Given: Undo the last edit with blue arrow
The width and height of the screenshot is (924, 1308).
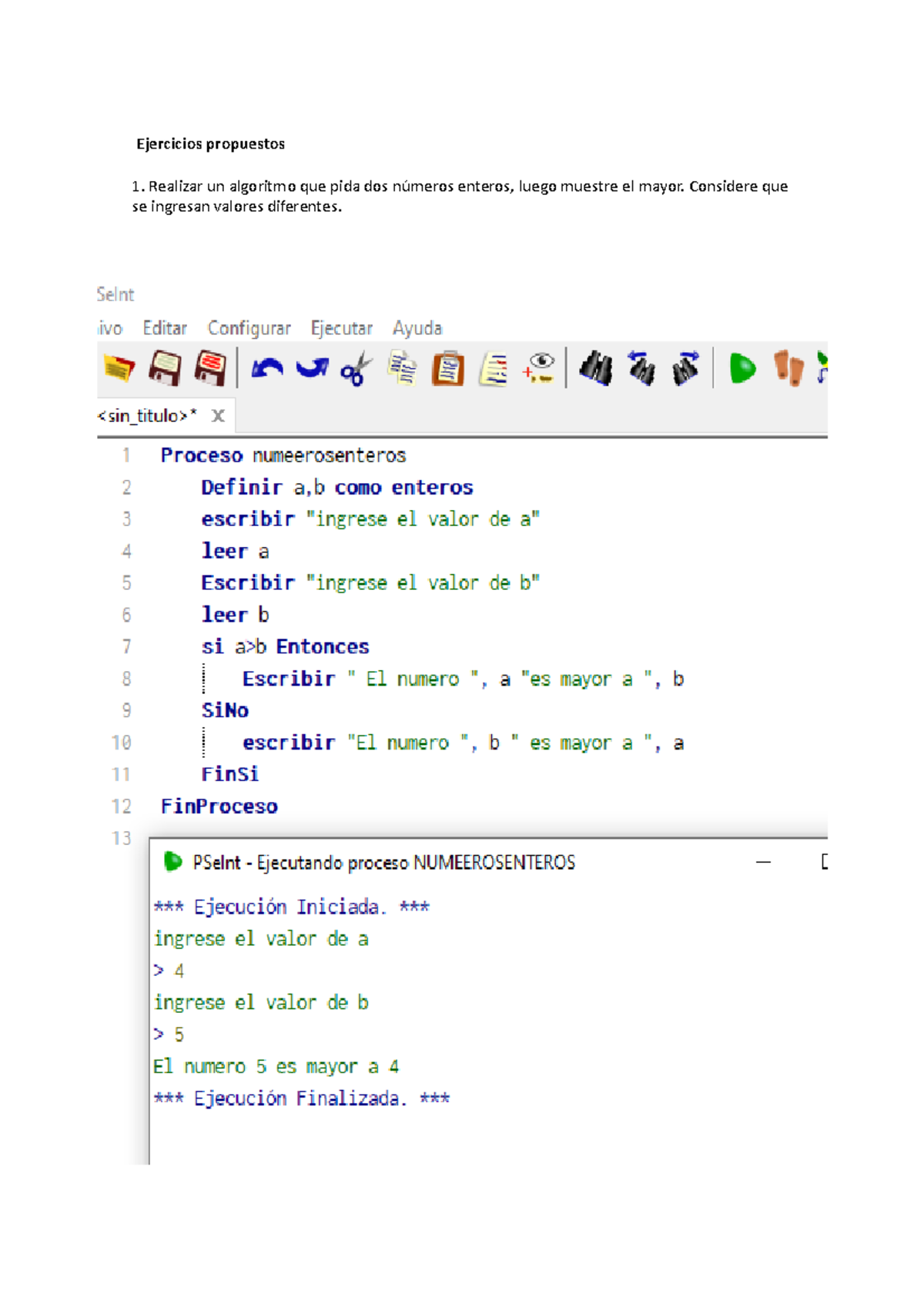Looking at the screenshot, I should click(267, 368).
